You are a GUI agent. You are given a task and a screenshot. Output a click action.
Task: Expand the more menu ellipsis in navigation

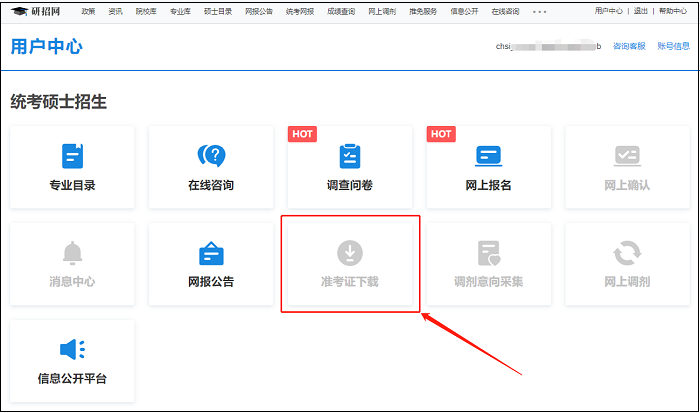[539, 11]
